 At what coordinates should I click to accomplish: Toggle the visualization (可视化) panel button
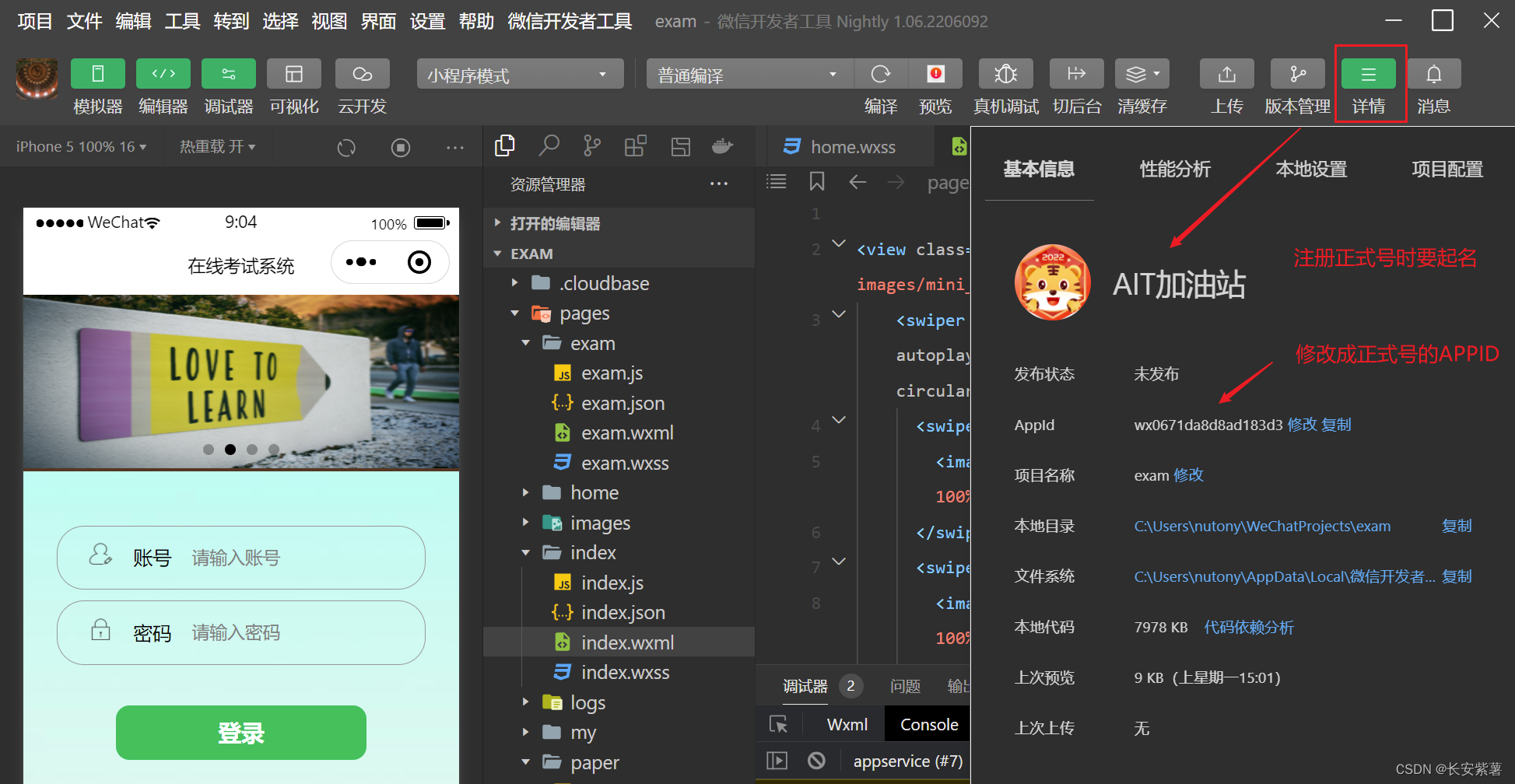point(294,74)
